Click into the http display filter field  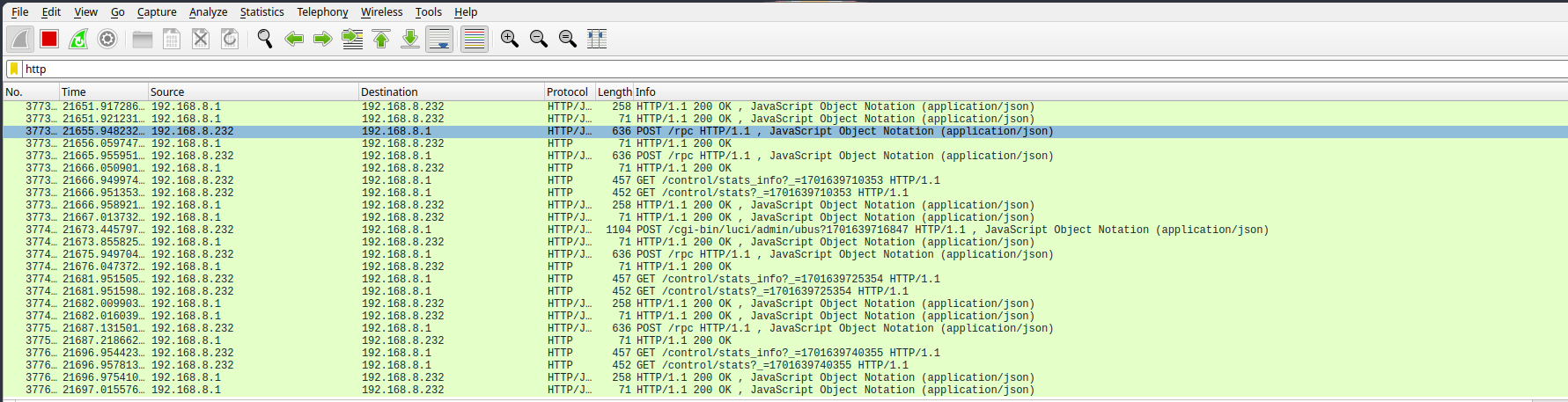(704, 69)
